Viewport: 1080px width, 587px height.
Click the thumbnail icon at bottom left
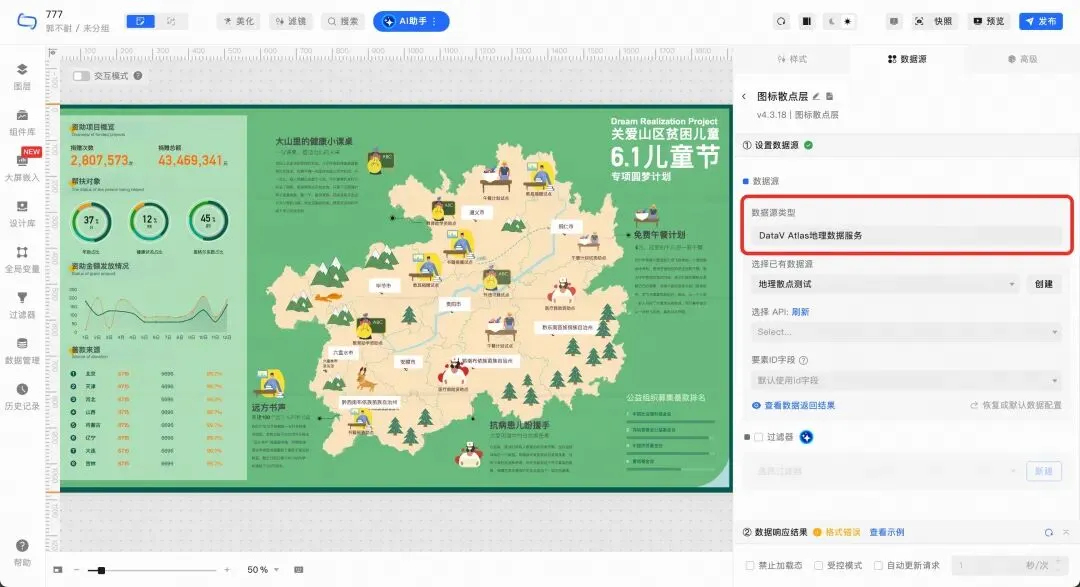click(x=58, y=570)
